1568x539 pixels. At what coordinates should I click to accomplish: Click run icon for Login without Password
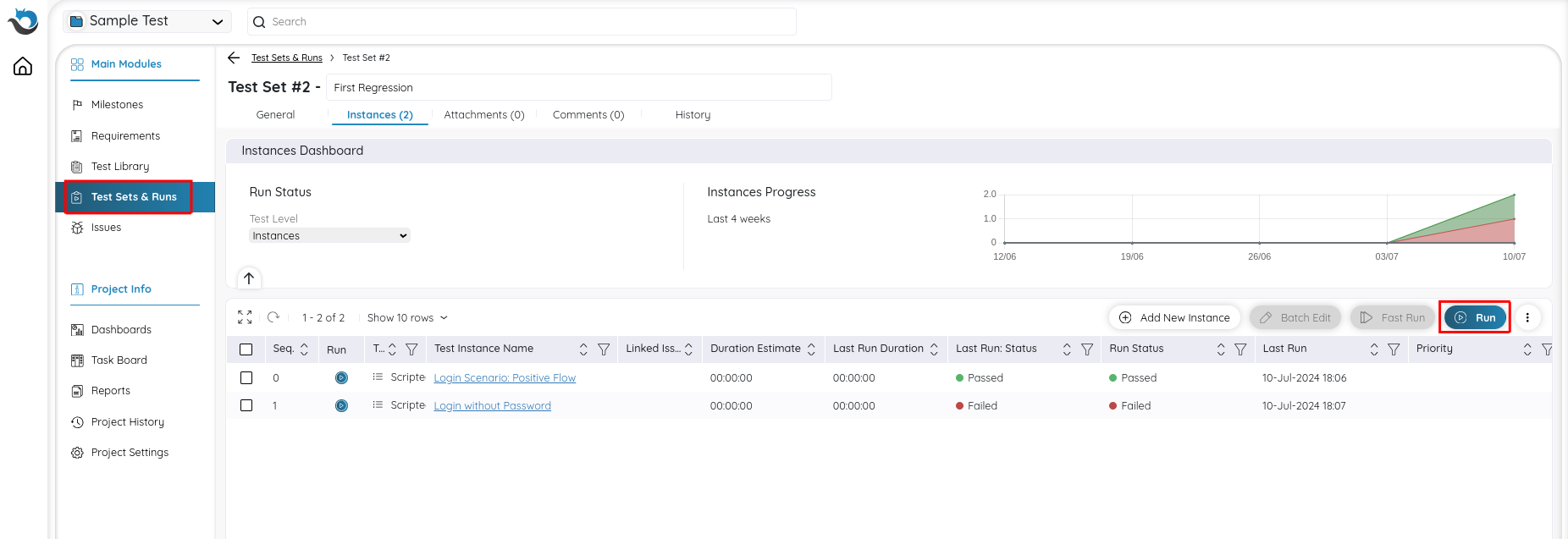pos(341,406)
